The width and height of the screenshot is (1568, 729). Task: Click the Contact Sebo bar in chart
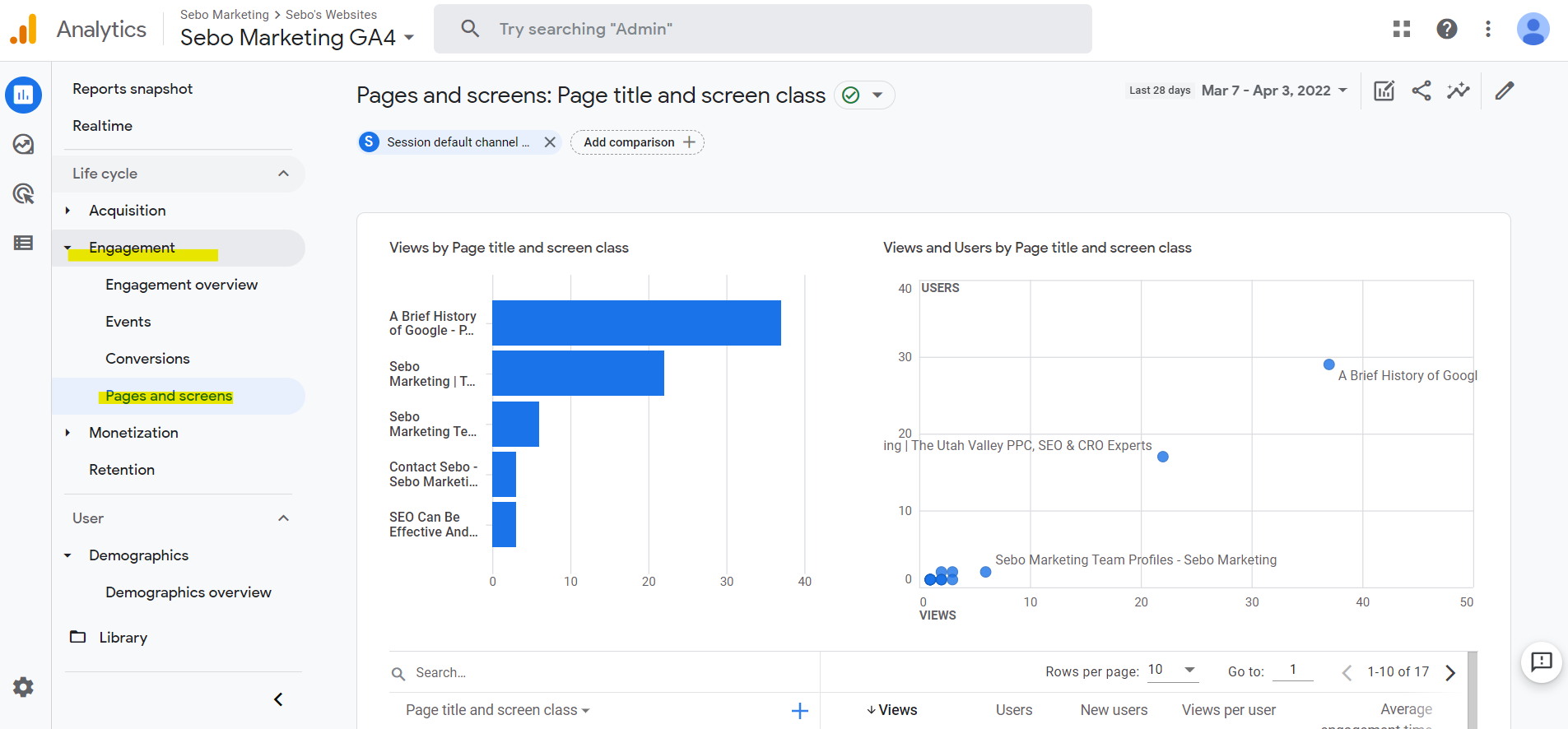pyautogui.click(x=504, y=474)
